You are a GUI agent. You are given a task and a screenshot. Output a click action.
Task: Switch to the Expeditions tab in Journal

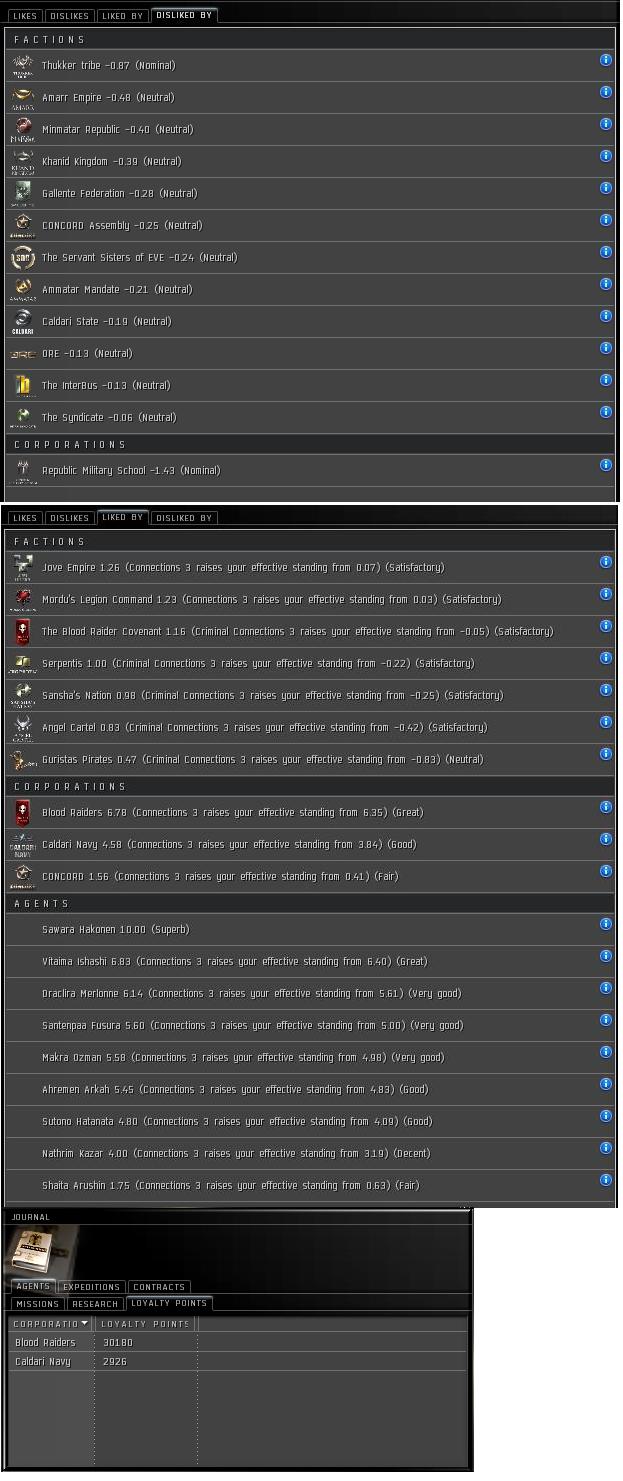(x=91, y=1287)
